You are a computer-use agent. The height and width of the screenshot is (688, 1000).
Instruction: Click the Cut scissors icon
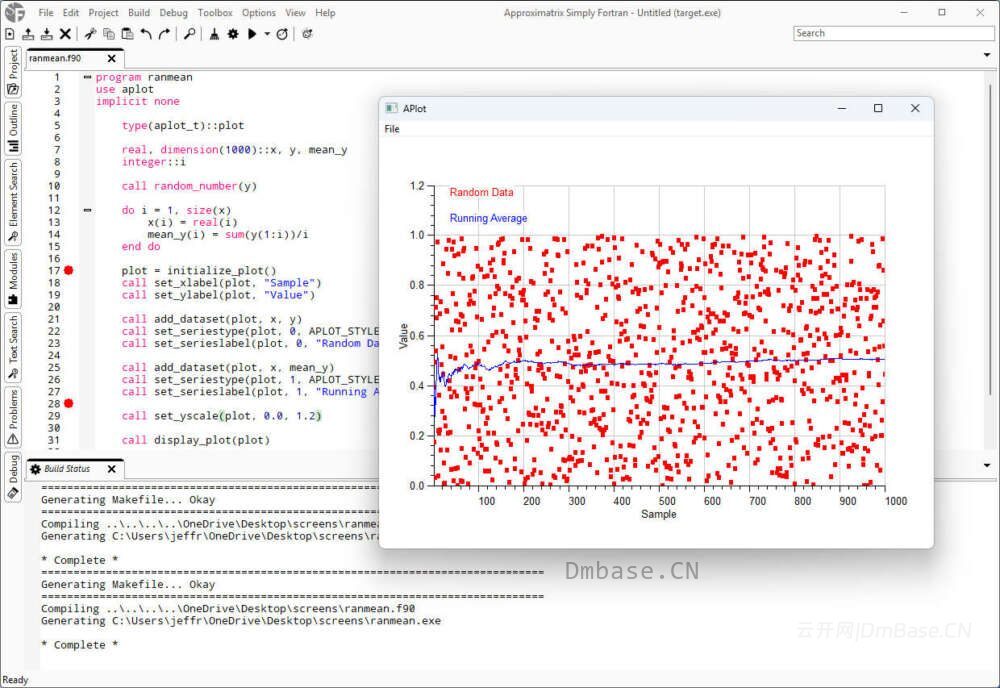pyautogui.click(x=90, y=34)
